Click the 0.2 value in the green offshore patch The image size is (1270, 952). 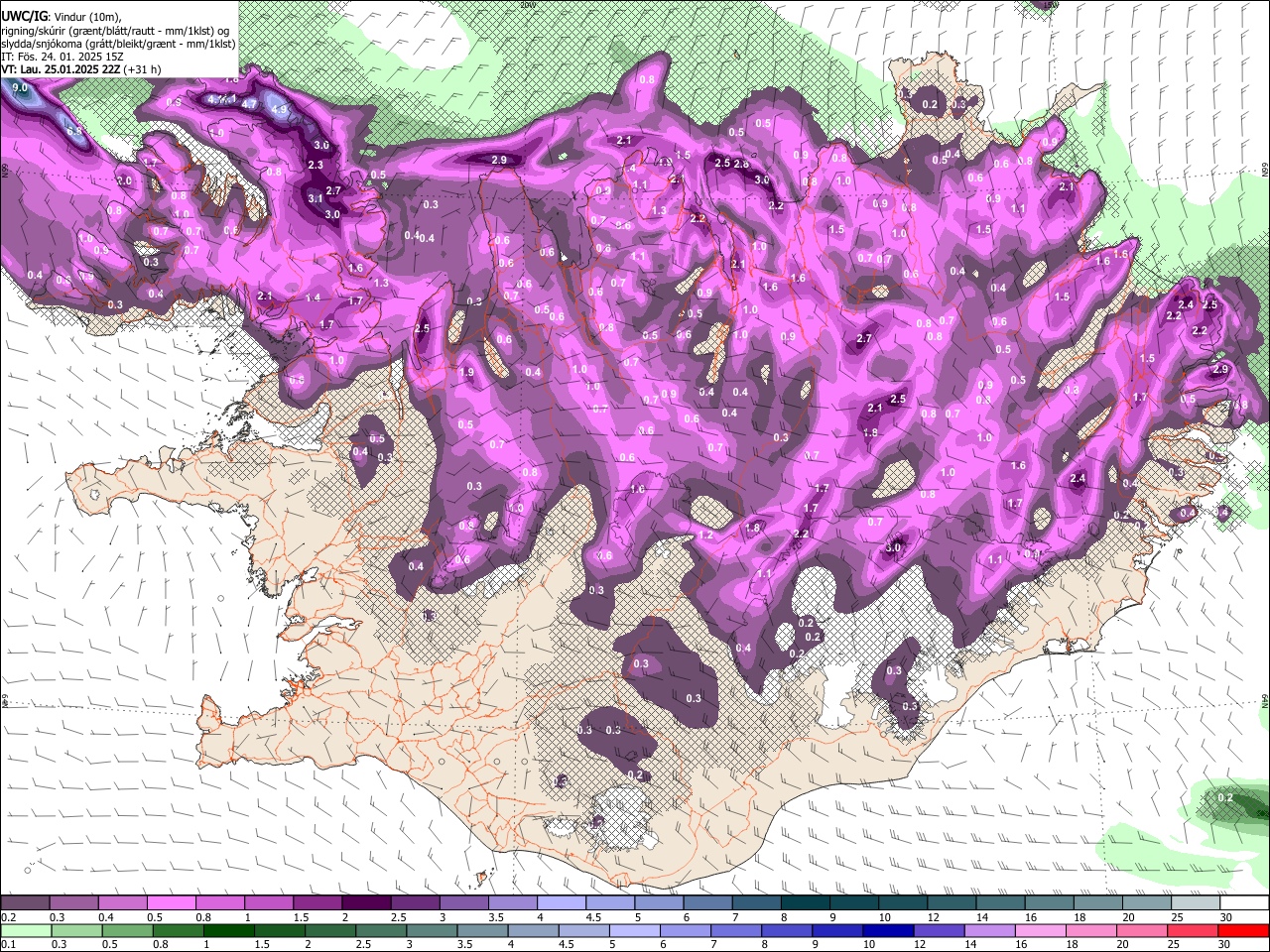pyautogui.click(x=1225, y=798)
